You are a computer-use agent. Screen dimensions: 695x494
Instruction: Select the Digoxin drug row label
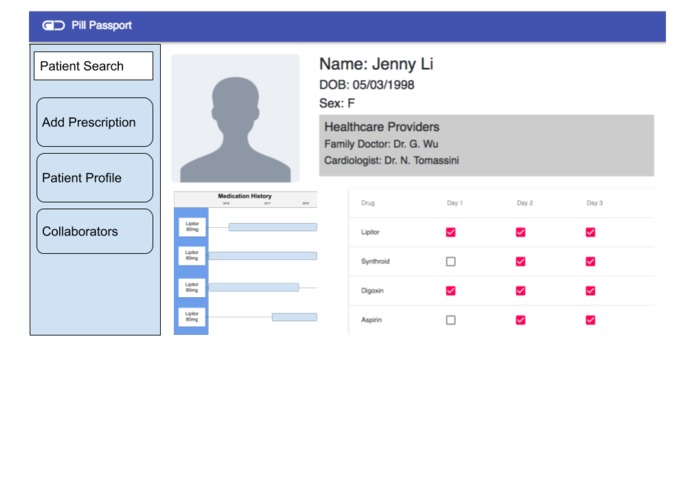(372, 291)
